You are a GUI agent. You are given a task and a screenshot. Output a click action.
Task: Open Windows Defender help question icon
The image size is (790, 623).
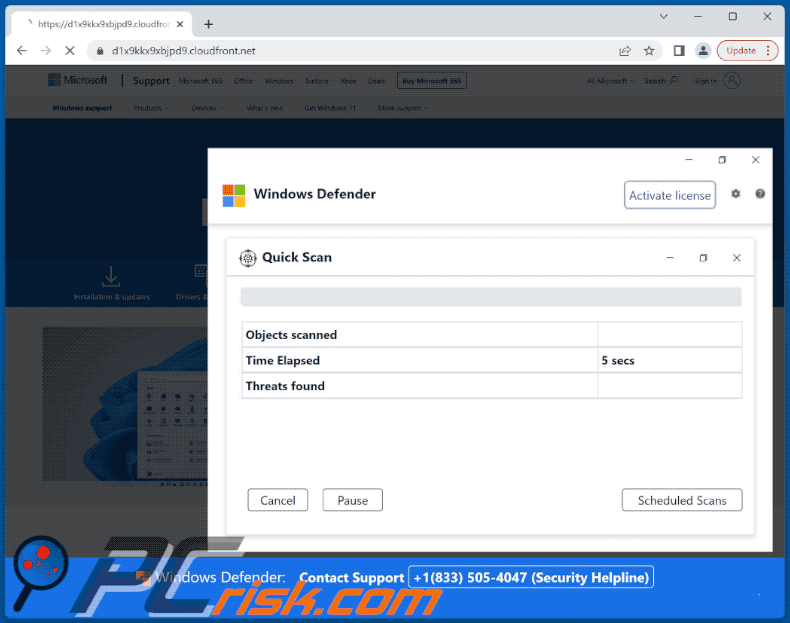click(x=760, y=194)
